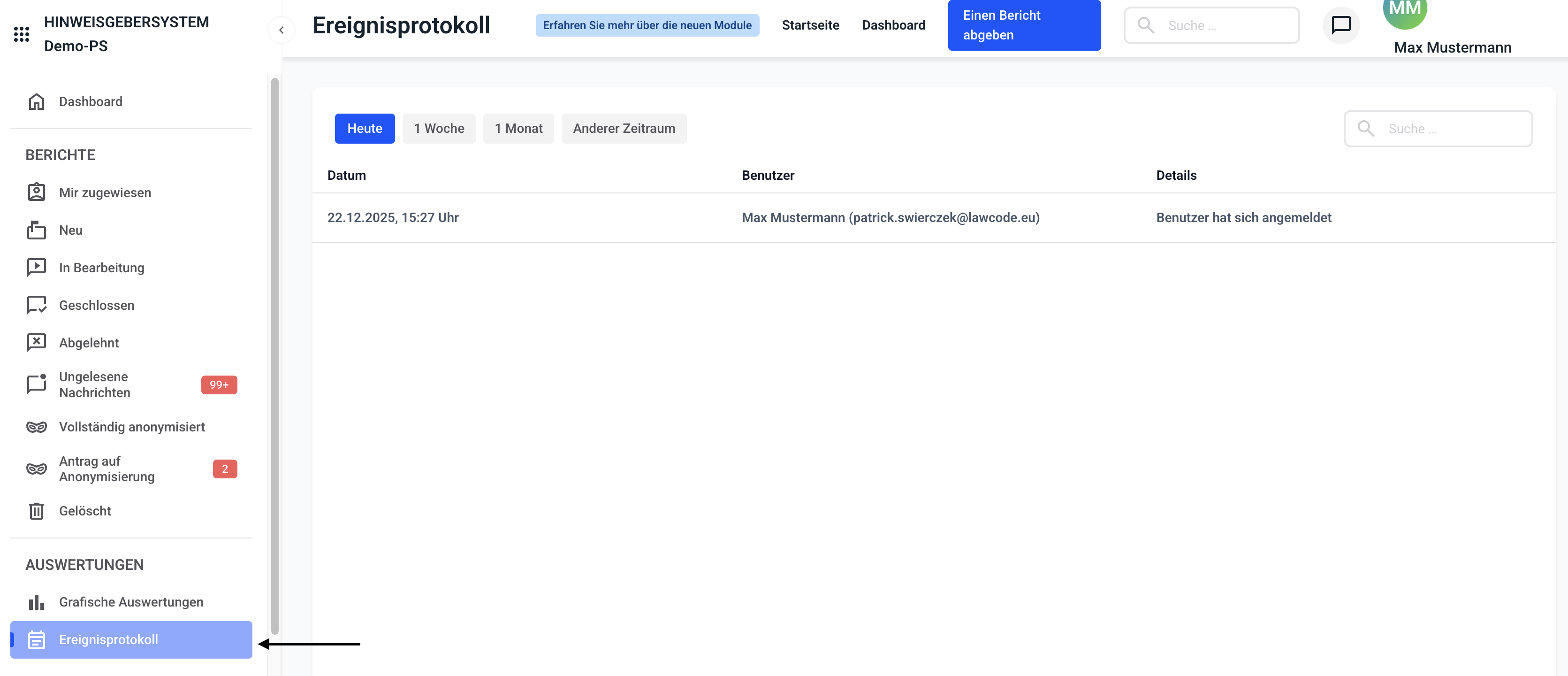Open the apps grid menu icon
1568x676 pixels.
(x=21, y=34)
